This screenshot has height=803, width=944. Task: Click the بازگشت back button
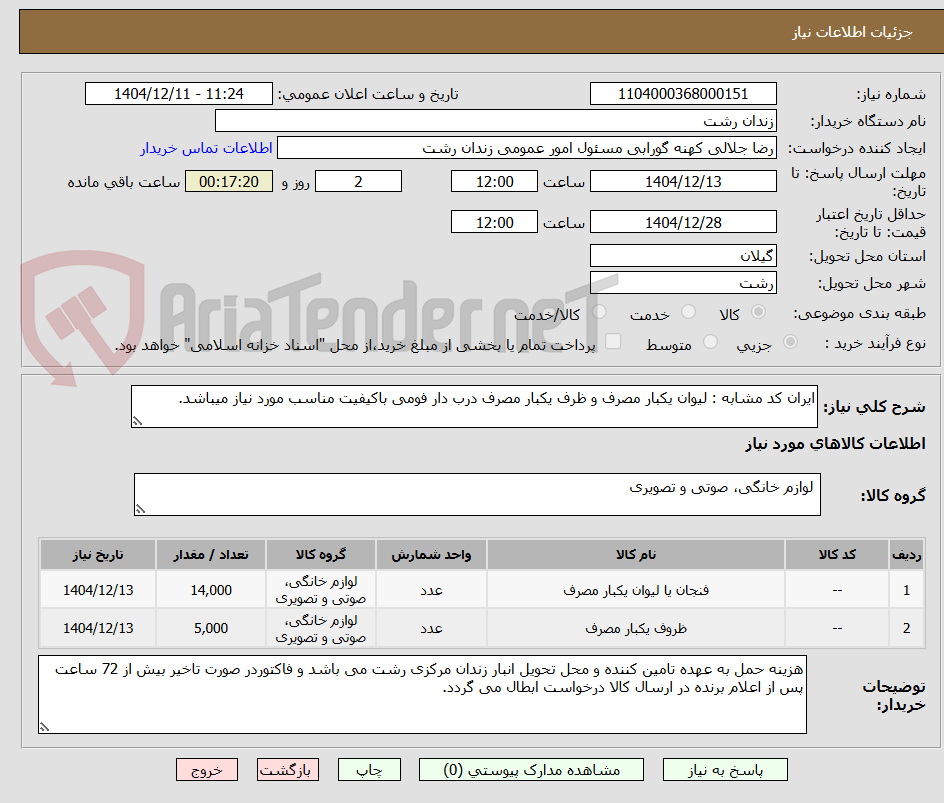pos(287,770)
